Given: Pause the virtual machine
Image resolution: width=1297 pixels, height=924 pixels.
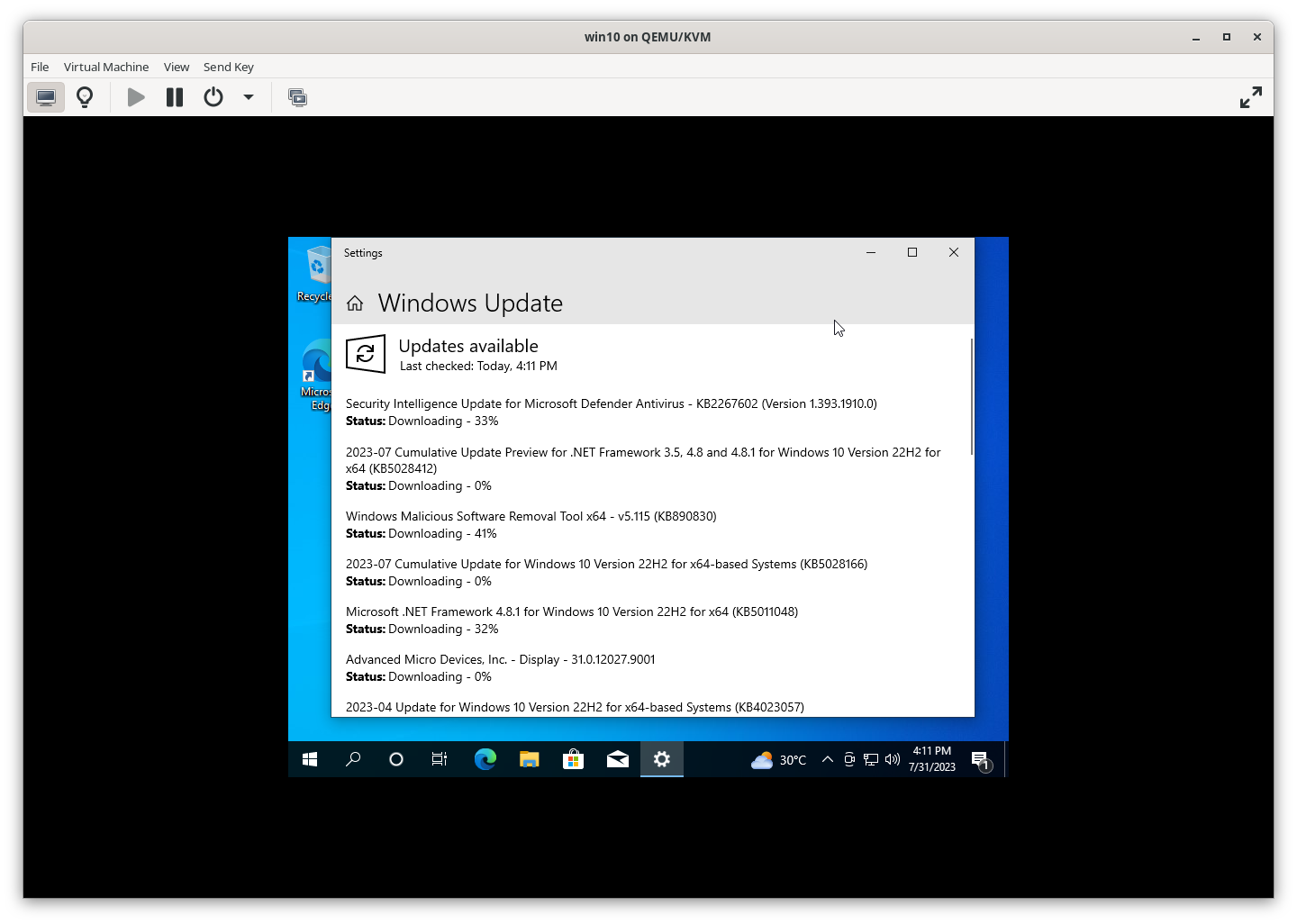Looking at the screenshot, I should tap(175, 97).
